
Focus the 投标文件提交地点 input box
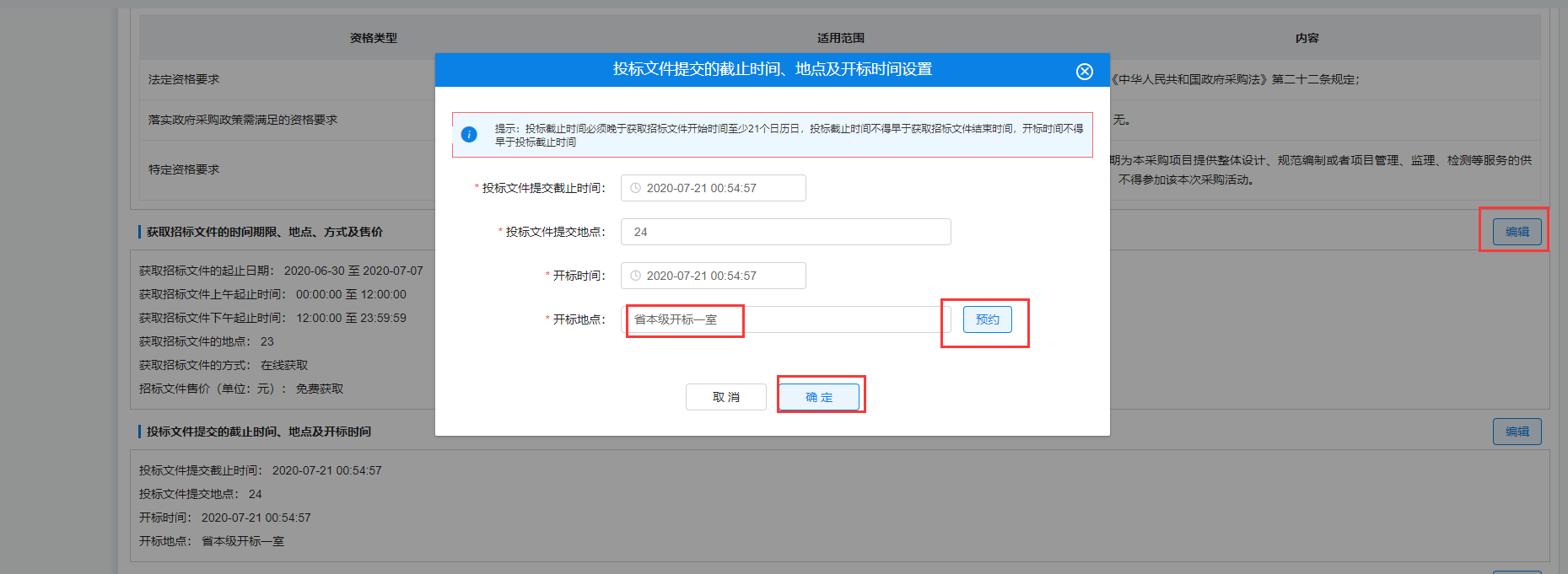point(784,232)
